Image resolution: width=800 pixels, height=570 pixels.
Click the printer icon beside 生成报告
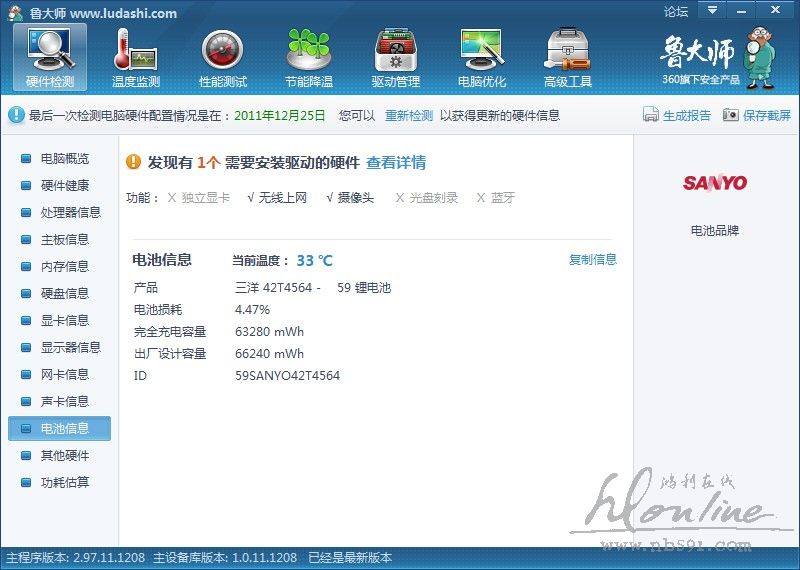pyautogui.click(x=651, y=115)
